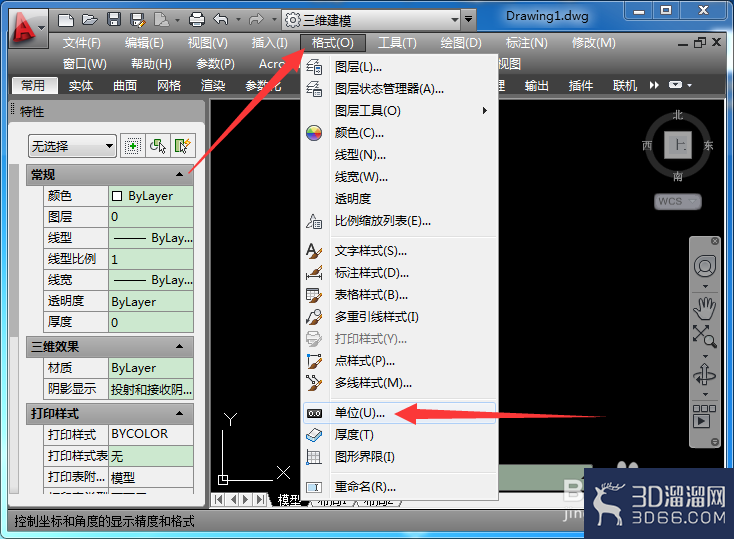Switch to the 渲染 ribbon tab

[213, 86]
